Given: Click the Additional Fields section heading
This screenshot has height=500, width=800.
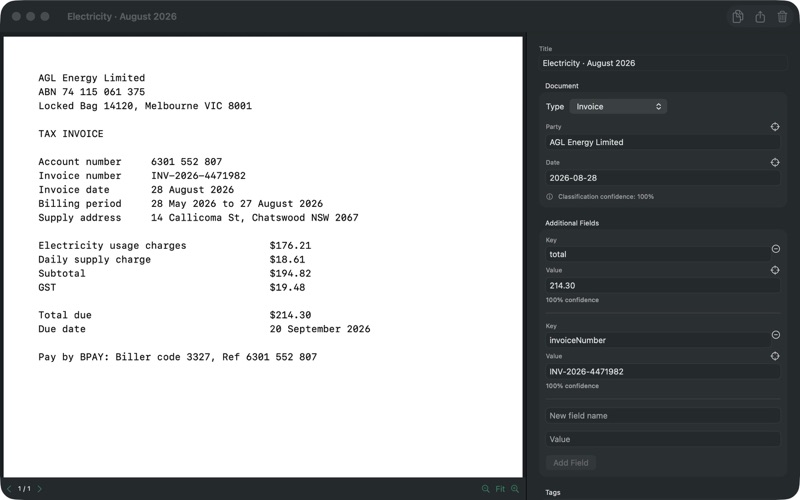Looking at the screenshot, I should pos(572,223).
